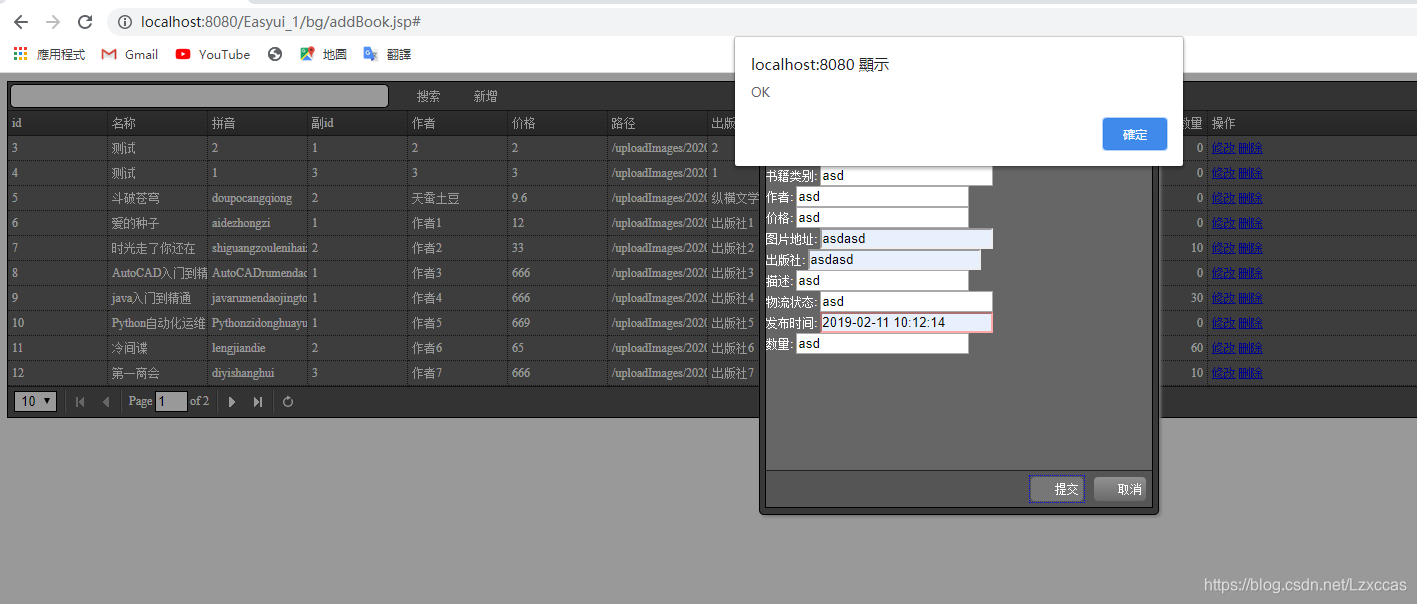Click 删除 link for row id 12
1417x604 pixels.
click(1251, 373)
